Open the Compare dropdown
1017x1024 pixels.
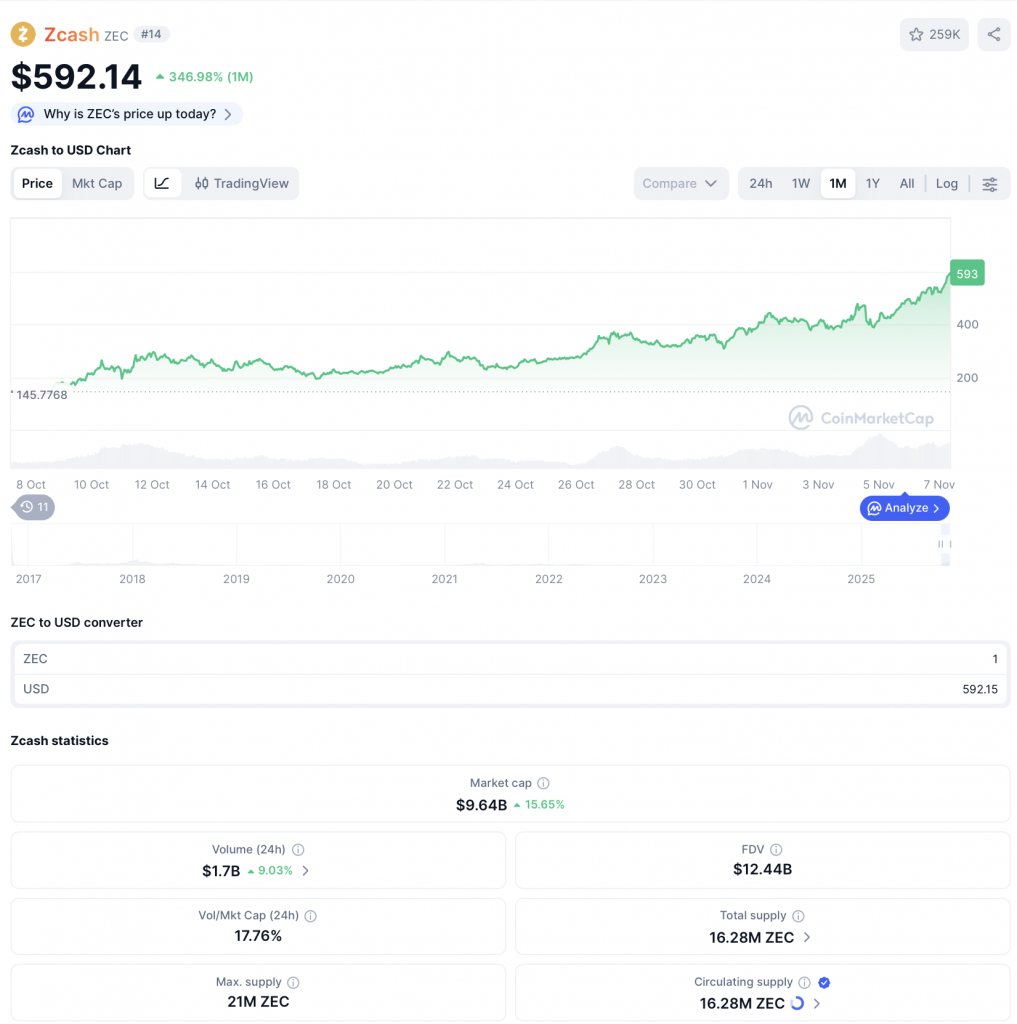pos(680,184)
